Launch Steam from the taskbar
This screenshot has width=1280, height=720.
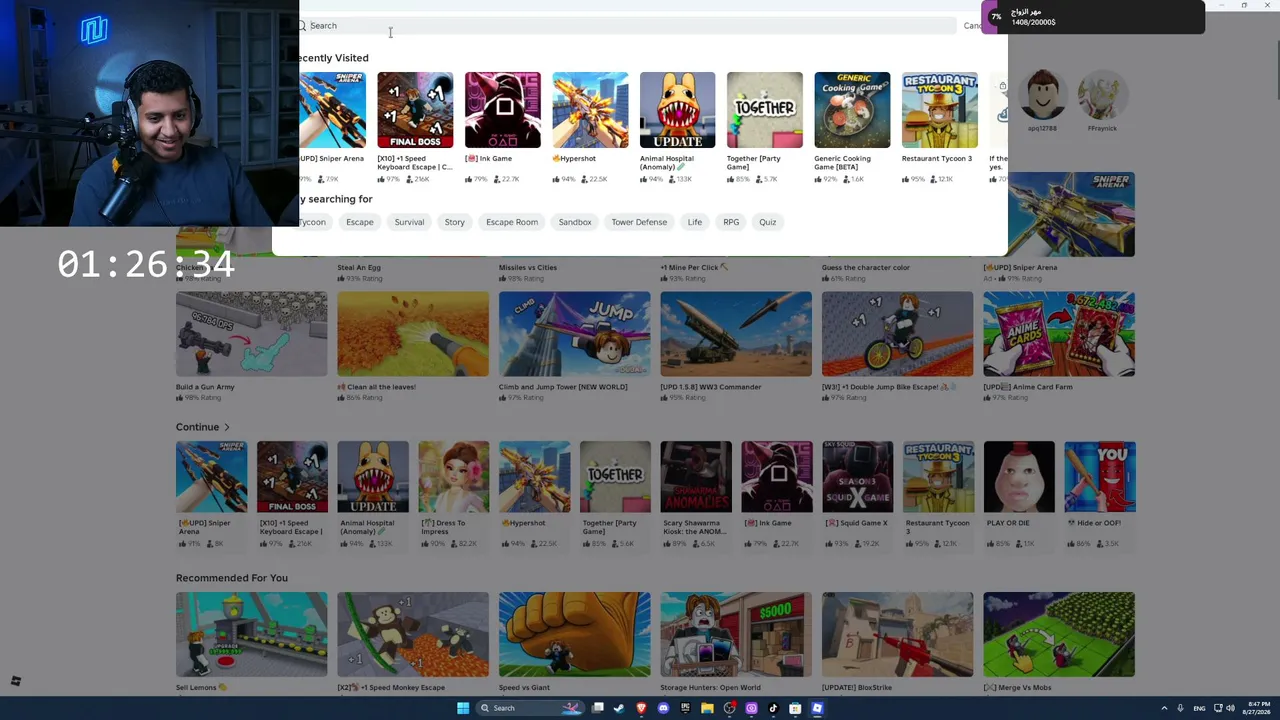pos(619,708)
